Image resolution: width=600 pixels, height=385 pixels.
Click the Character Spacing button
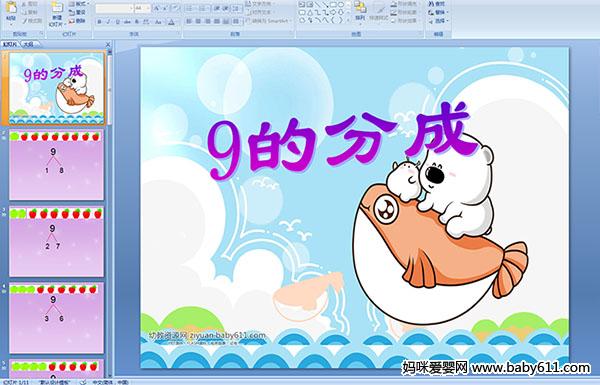147,22
